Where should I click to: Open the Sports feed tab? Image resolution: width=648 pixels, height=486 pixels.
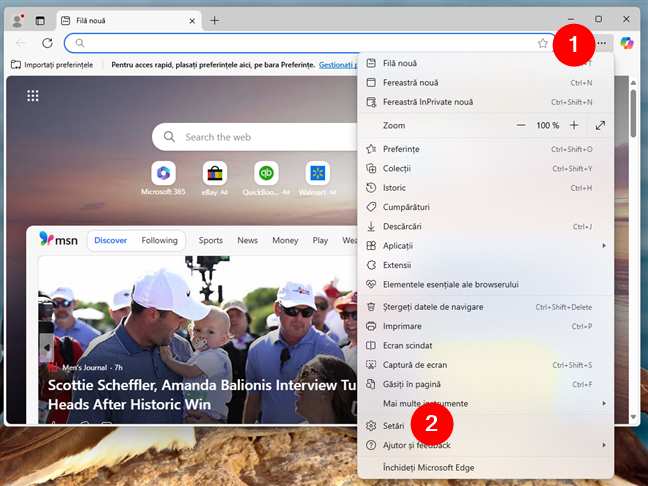[x=210, y=241]
